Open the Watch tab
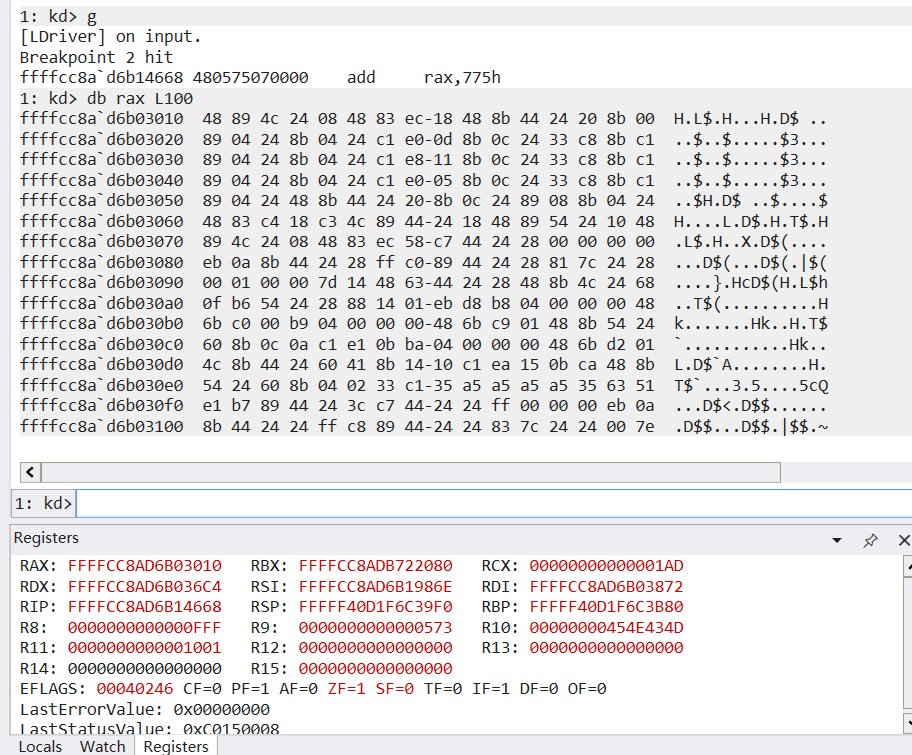Viewport: 912px width, 755px height. pyautogui.click(x=102, y=746)
